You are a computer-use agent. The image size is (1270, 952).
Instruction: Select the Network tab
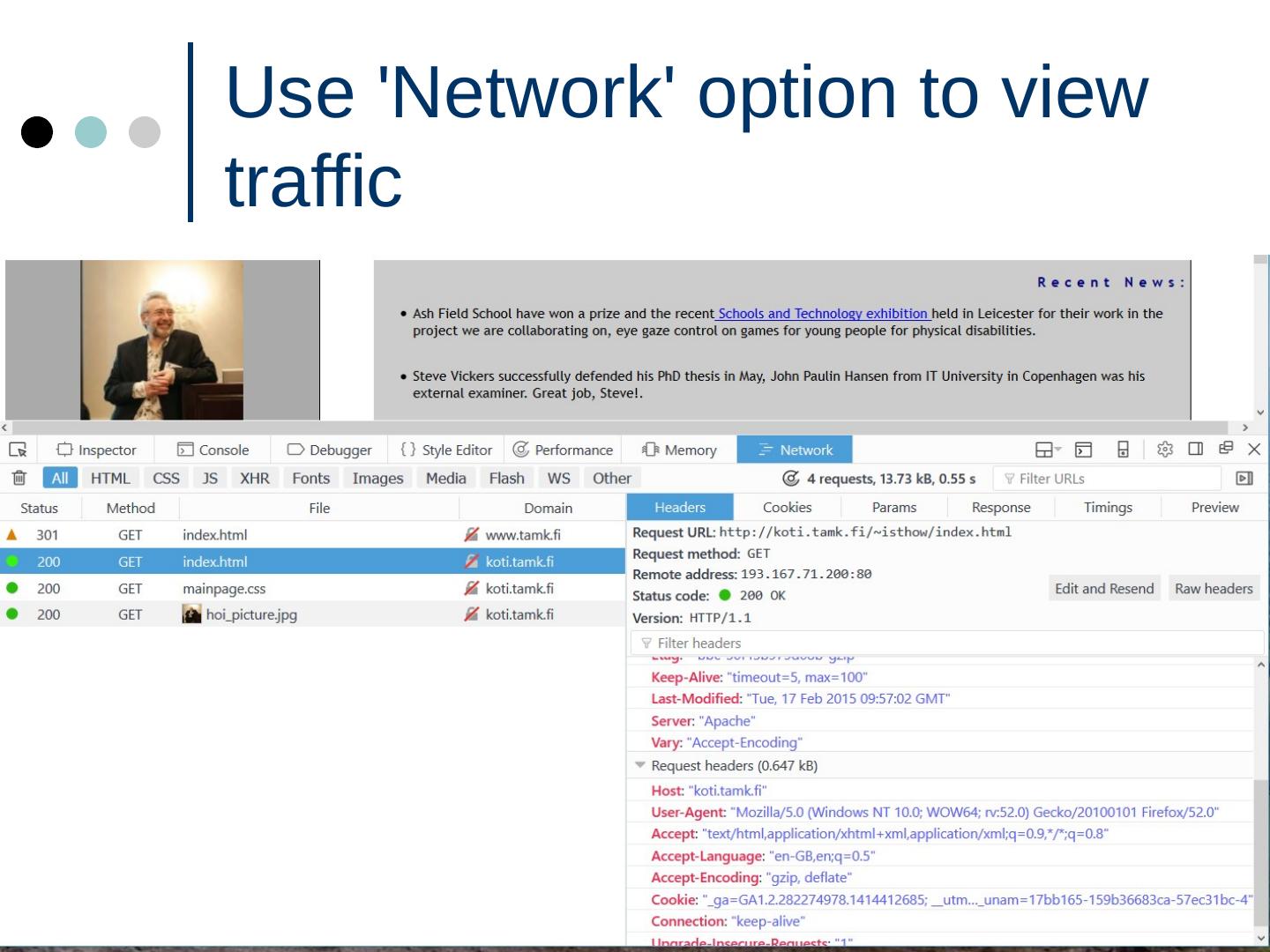pos(795,450)
